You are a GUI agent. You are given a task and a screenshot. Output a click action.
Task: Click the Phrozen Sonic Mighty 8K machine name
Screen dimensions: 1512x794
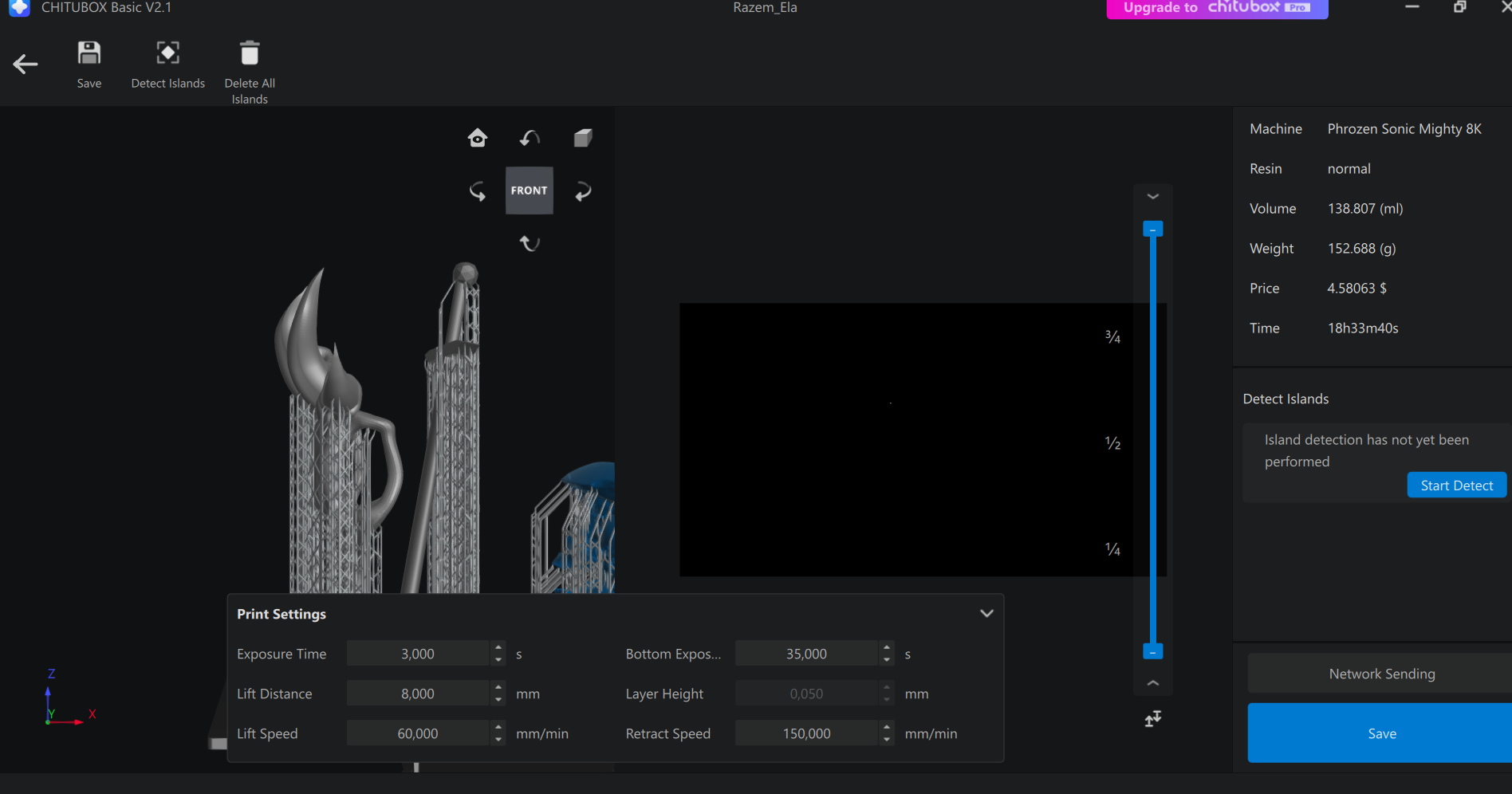pyautogui.click(x=1404, y=129)
